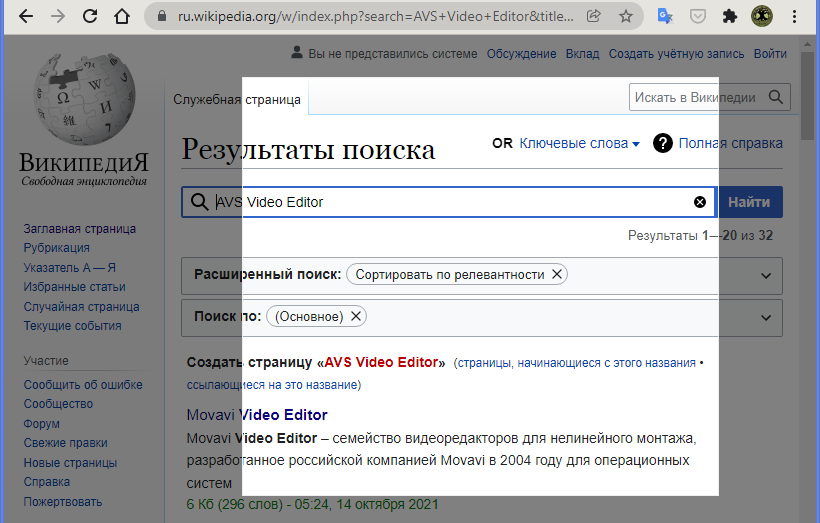Open pages starting with this title link

(577, 363)
